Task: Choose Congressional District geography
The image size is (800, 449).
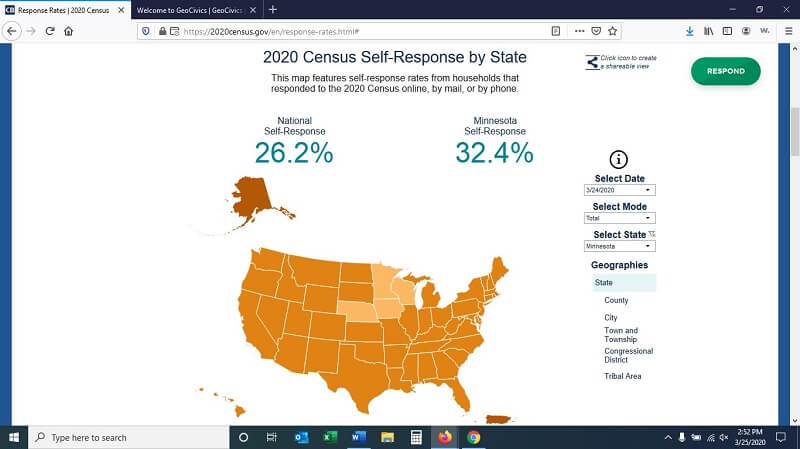Action: pos(628,355)
